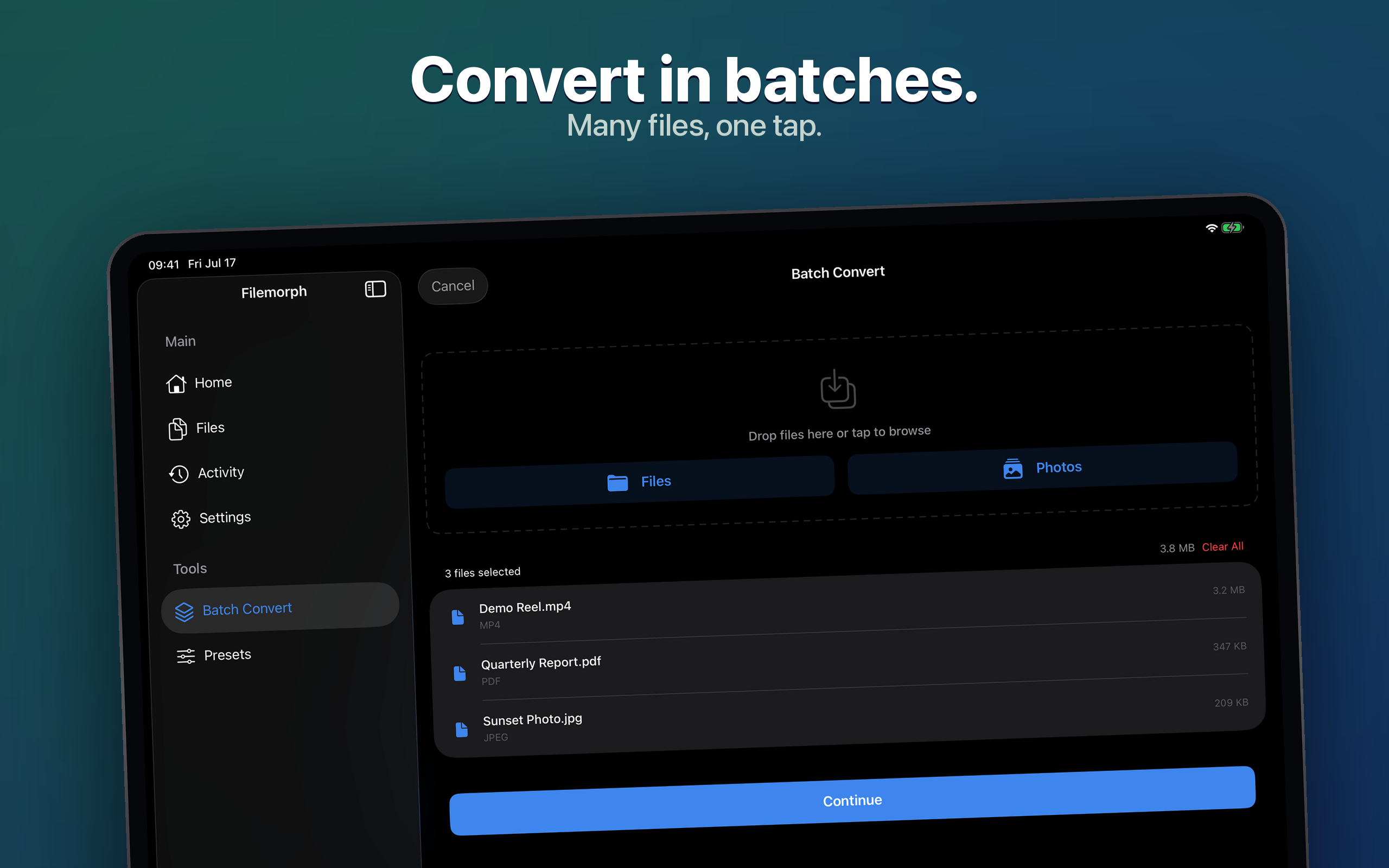Image resolution: width=1389 pixels, height=868 pixels.
Task: Tap the blue Continue button
Action: 852,801
